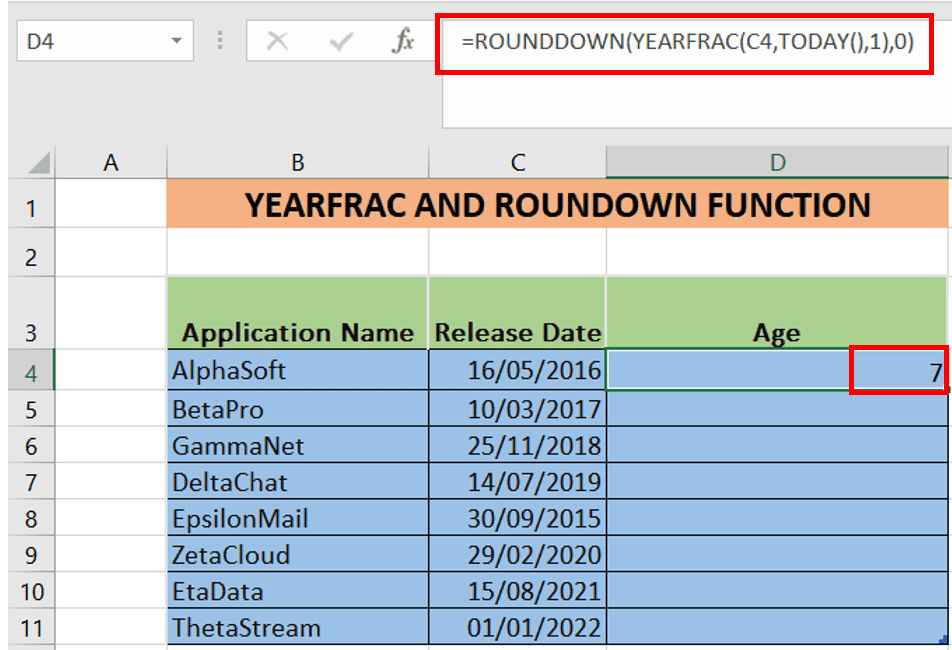Select the date 25/11/2018 cell
952x650 pixels.
tap(517, 445)
